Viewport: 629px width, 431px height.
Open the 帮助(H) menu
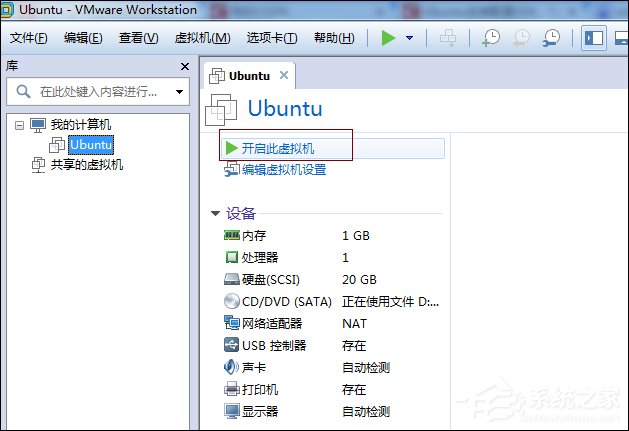pyautogui.click(x=334, y=38)
